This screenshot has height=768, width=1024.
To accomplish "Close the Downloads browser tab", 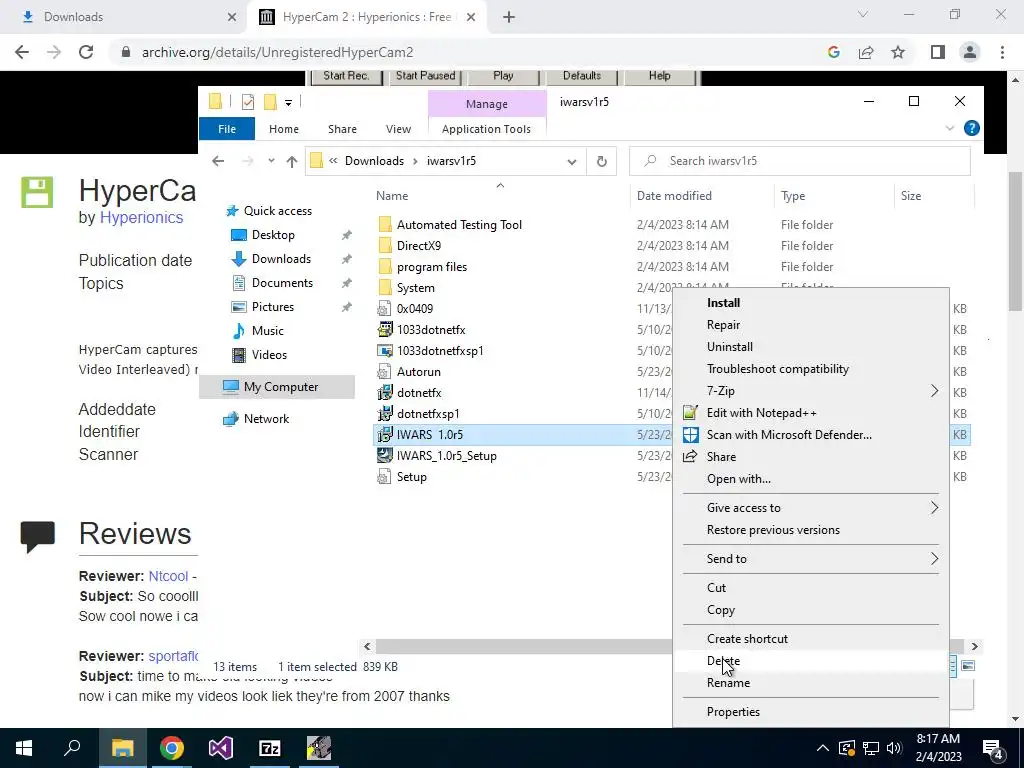I will tap(232, 17).
